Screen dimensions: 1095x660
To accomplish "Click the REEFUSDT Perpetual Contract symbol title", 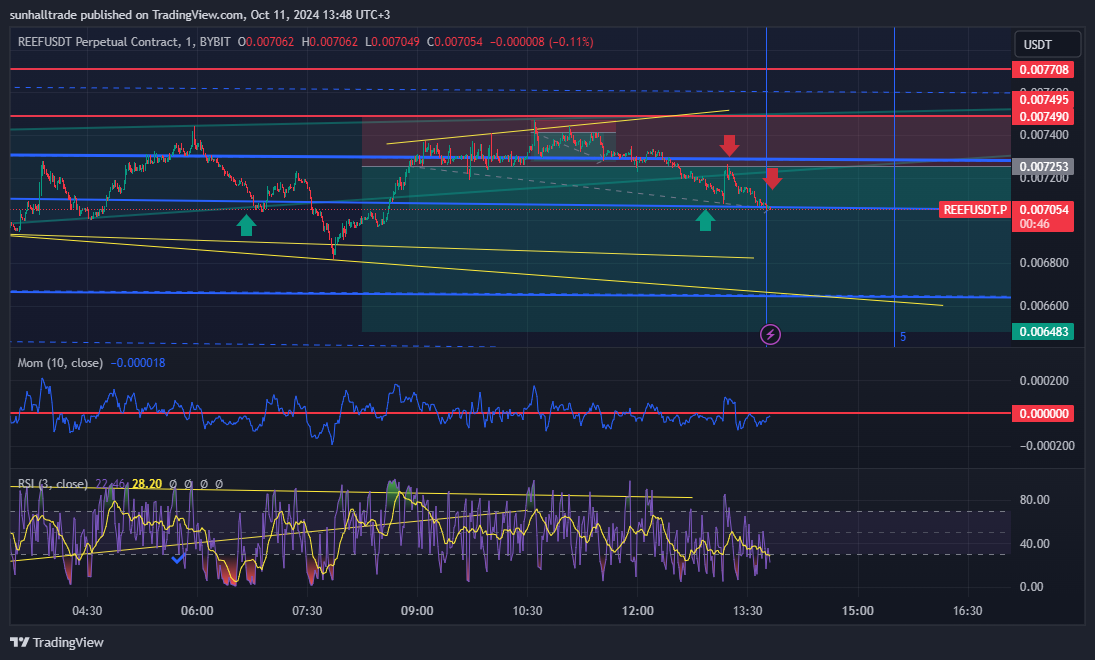I will [124, 42].
